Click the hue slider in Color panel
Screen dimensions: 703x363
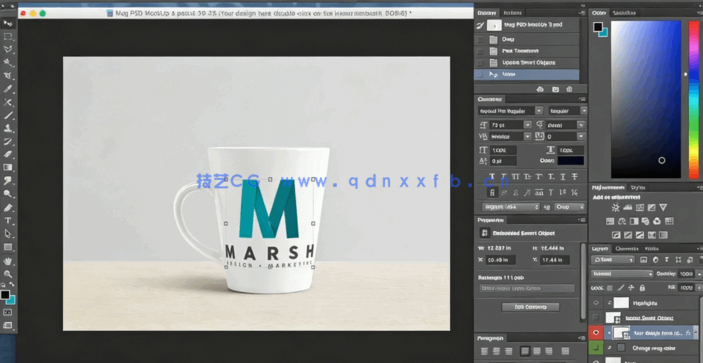pos(694,99)
